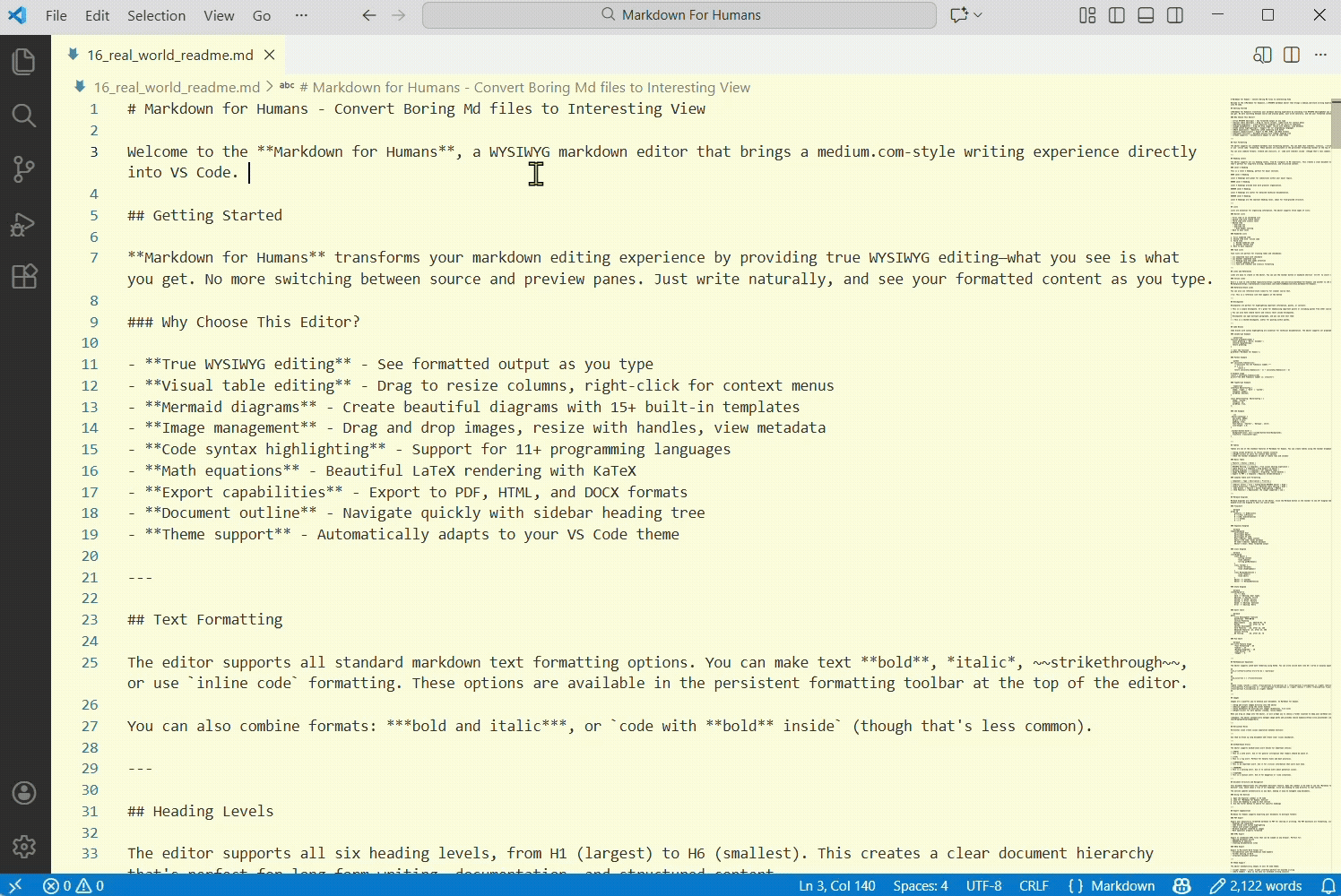
Task: Open the Extensions view
Action: coord(24,277)
